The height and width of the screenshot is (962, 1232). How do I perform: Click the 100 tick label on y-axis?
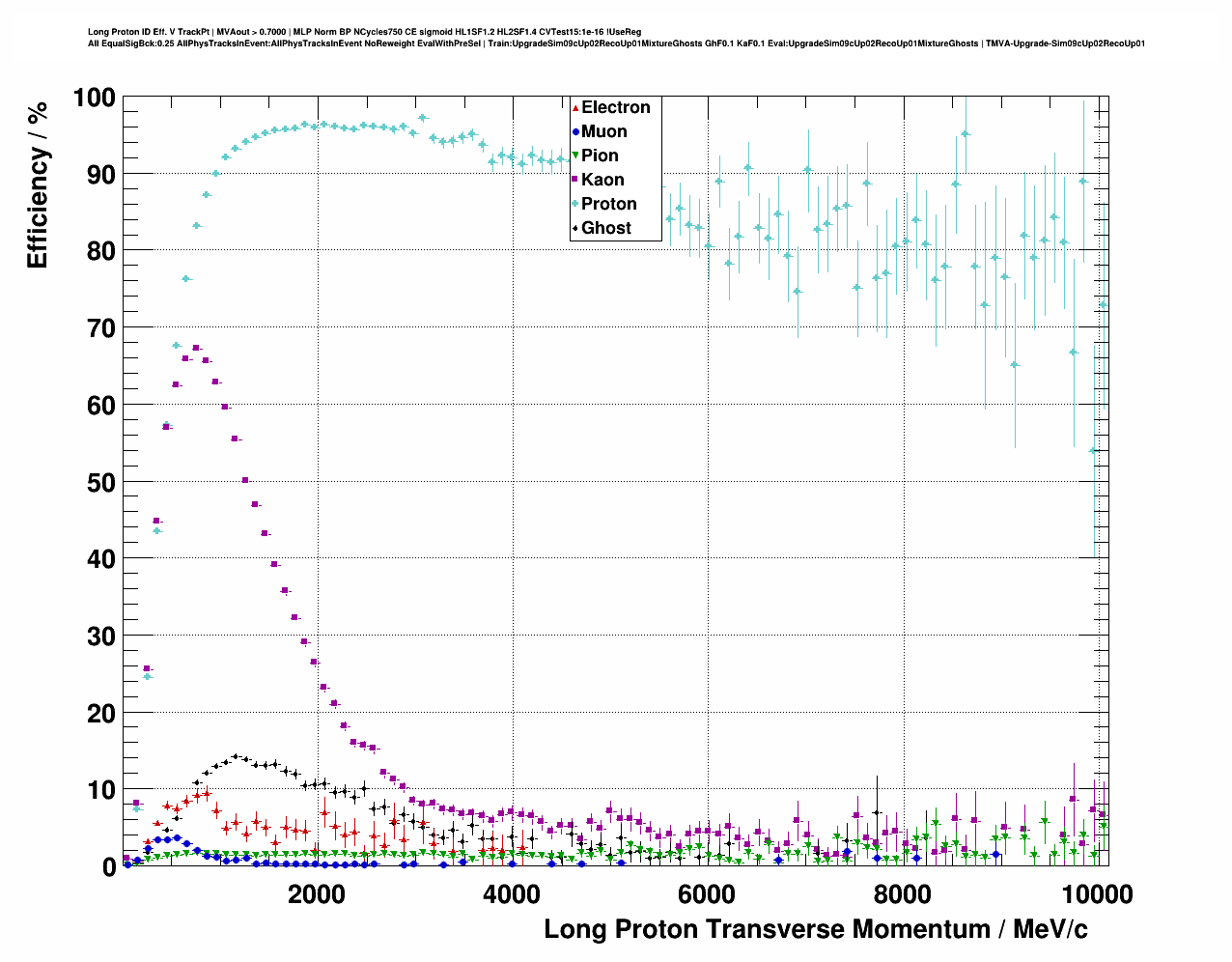(94, 98)
